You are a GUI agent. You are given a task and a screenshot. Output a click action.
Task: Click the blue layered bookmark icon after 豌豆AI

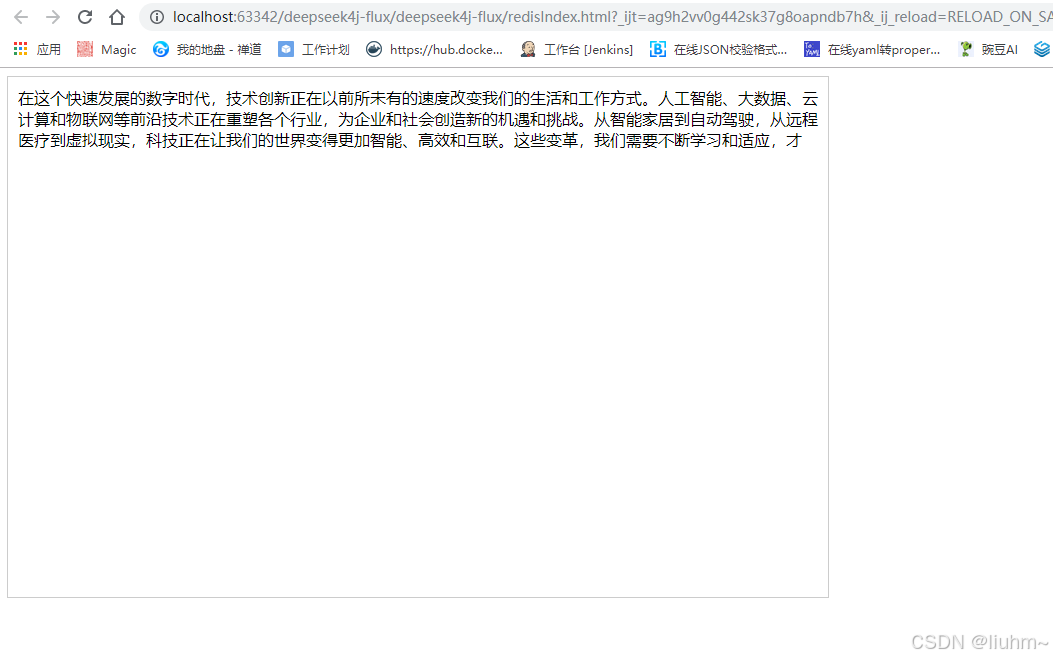click(1042, 49)
